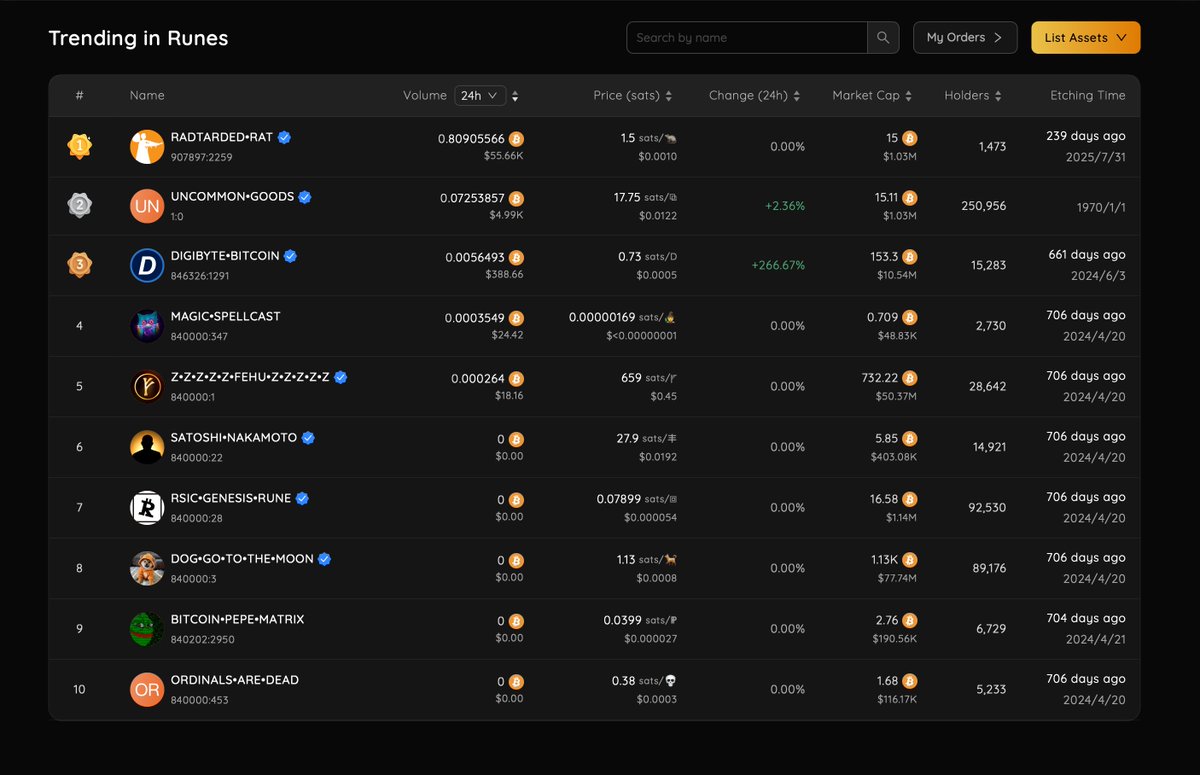Click the 92,530 holders value
This screenshot has width=1200, height=775.
[988, 508]
